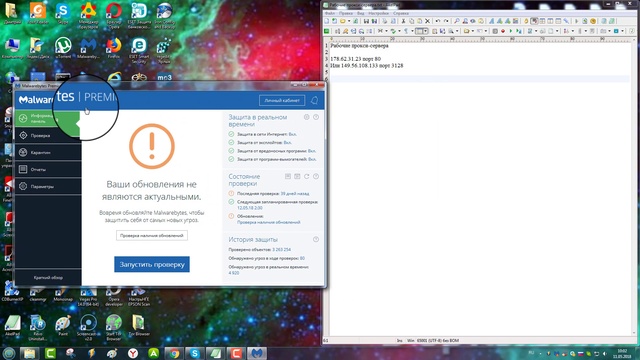
Task: Open the Вид menu in AkelPad
Action: click(361, 13)
